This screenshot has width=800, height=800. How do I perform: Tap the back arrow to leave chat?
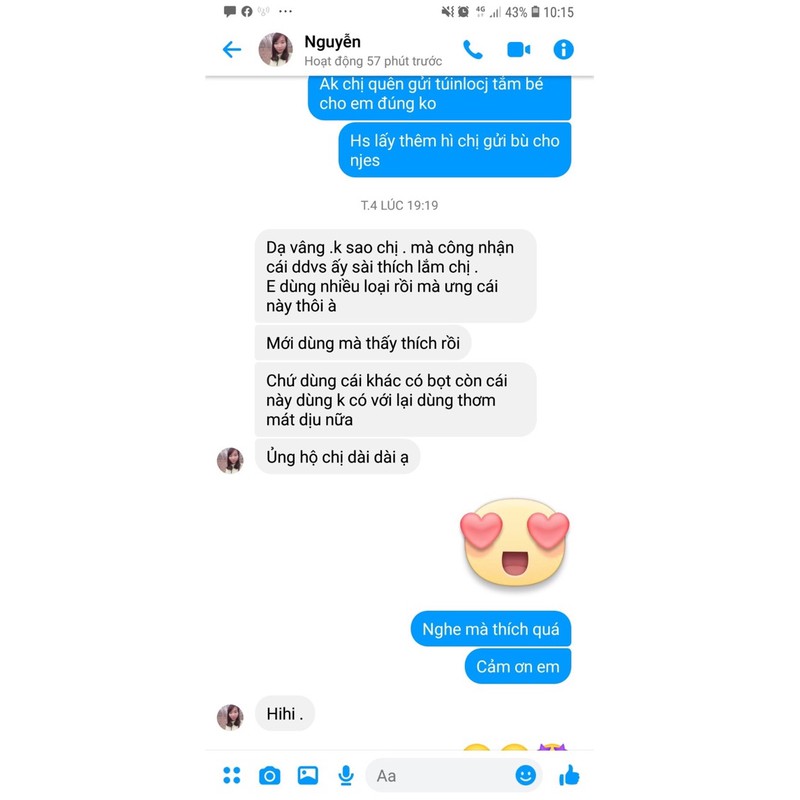pyautogui.click(x=232, y=49)
